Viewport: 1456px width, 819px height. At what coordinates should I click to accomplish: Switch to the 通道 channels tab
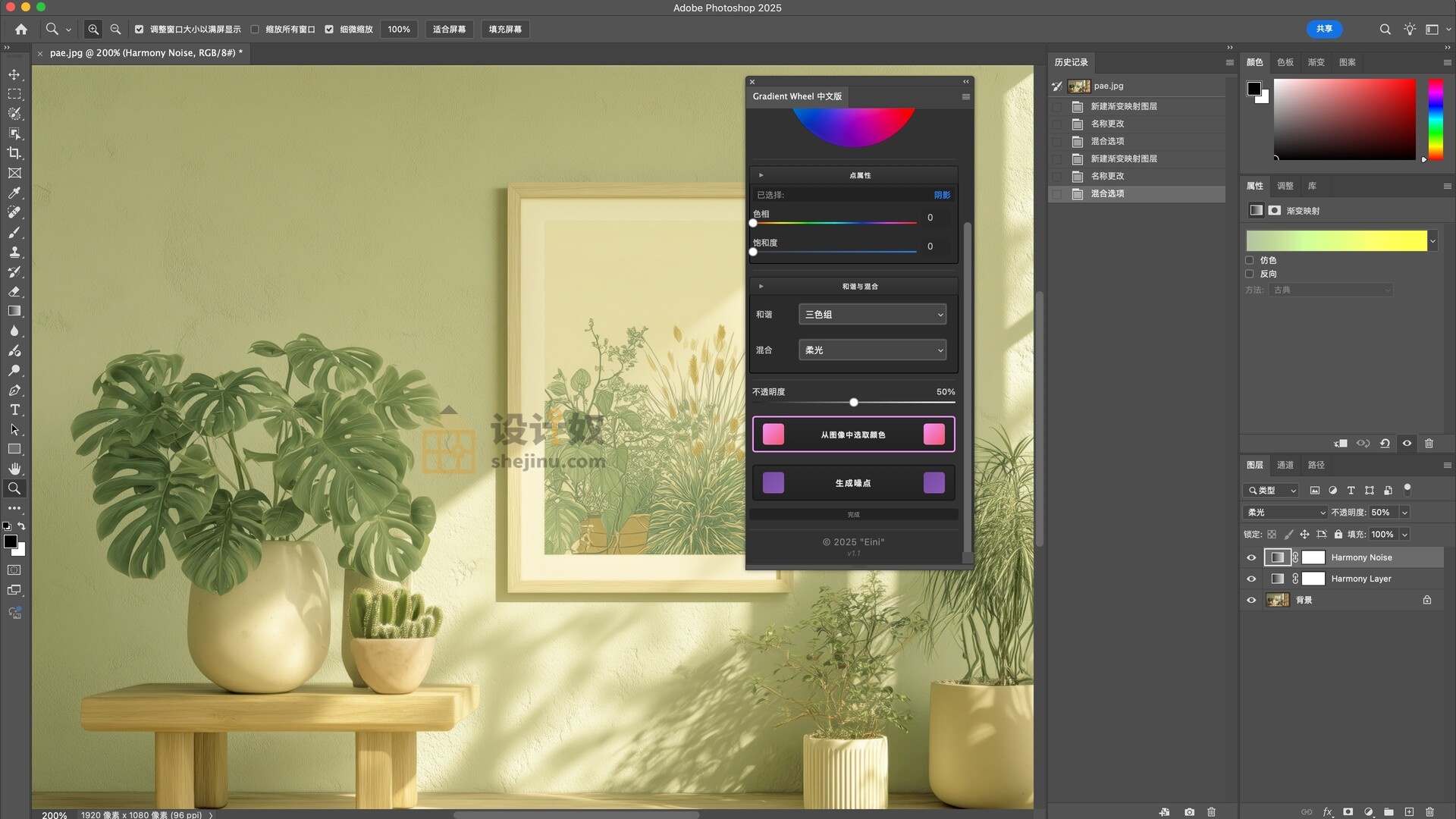pyautogui.click(x=1285, y=465)
